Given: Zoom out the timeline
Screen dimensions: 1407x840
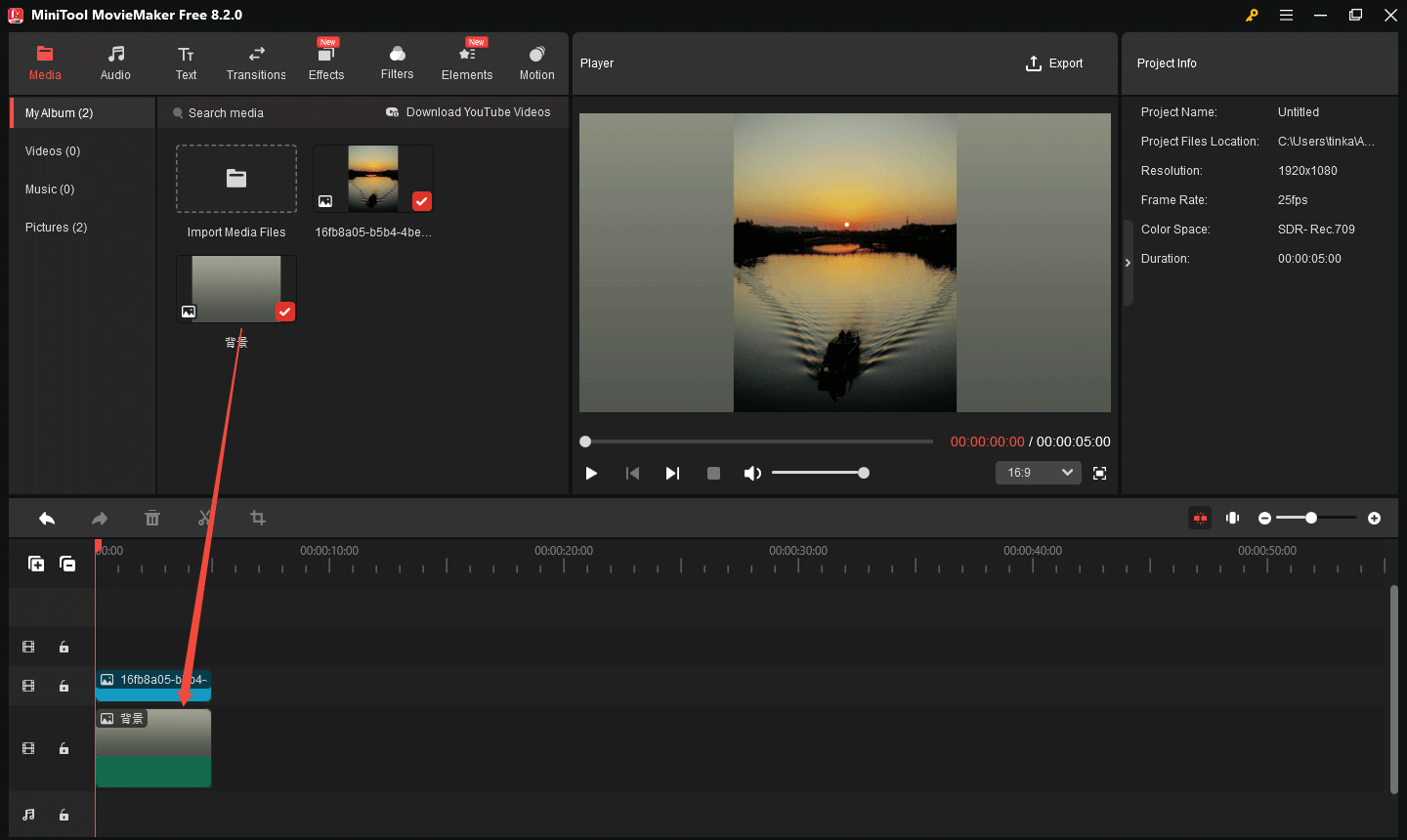Looking at the screenshot, I should (1264, 518).
